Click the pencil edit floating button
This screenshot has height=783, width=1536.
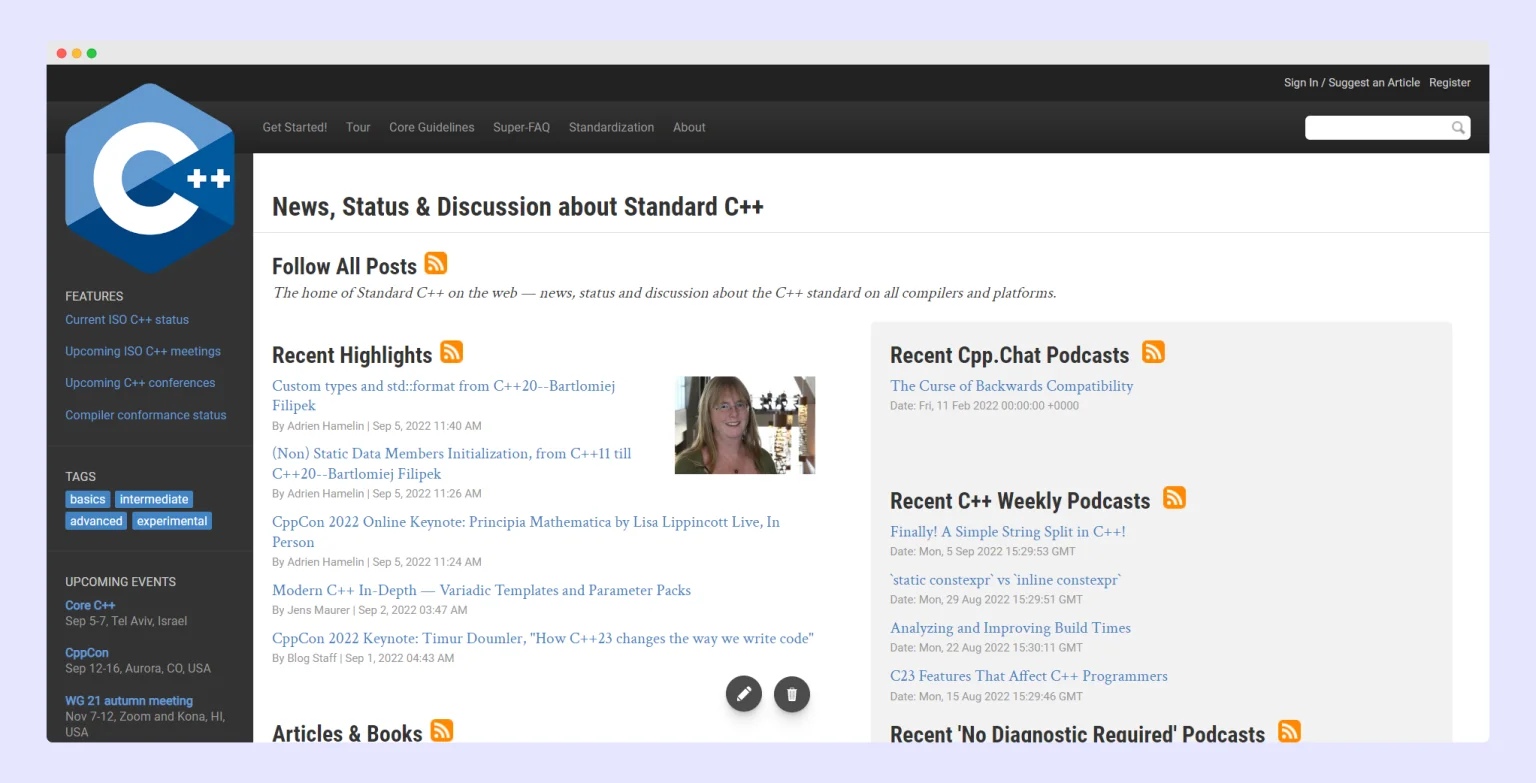click(744, 693)
